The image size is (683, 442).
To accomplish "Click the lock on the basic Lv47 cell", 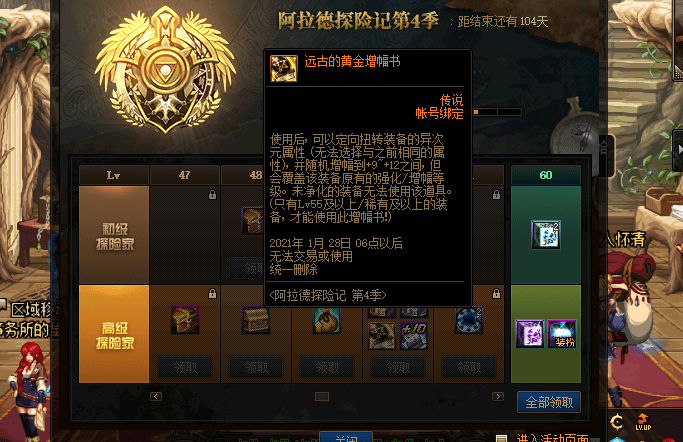I will tap(212, 195).
